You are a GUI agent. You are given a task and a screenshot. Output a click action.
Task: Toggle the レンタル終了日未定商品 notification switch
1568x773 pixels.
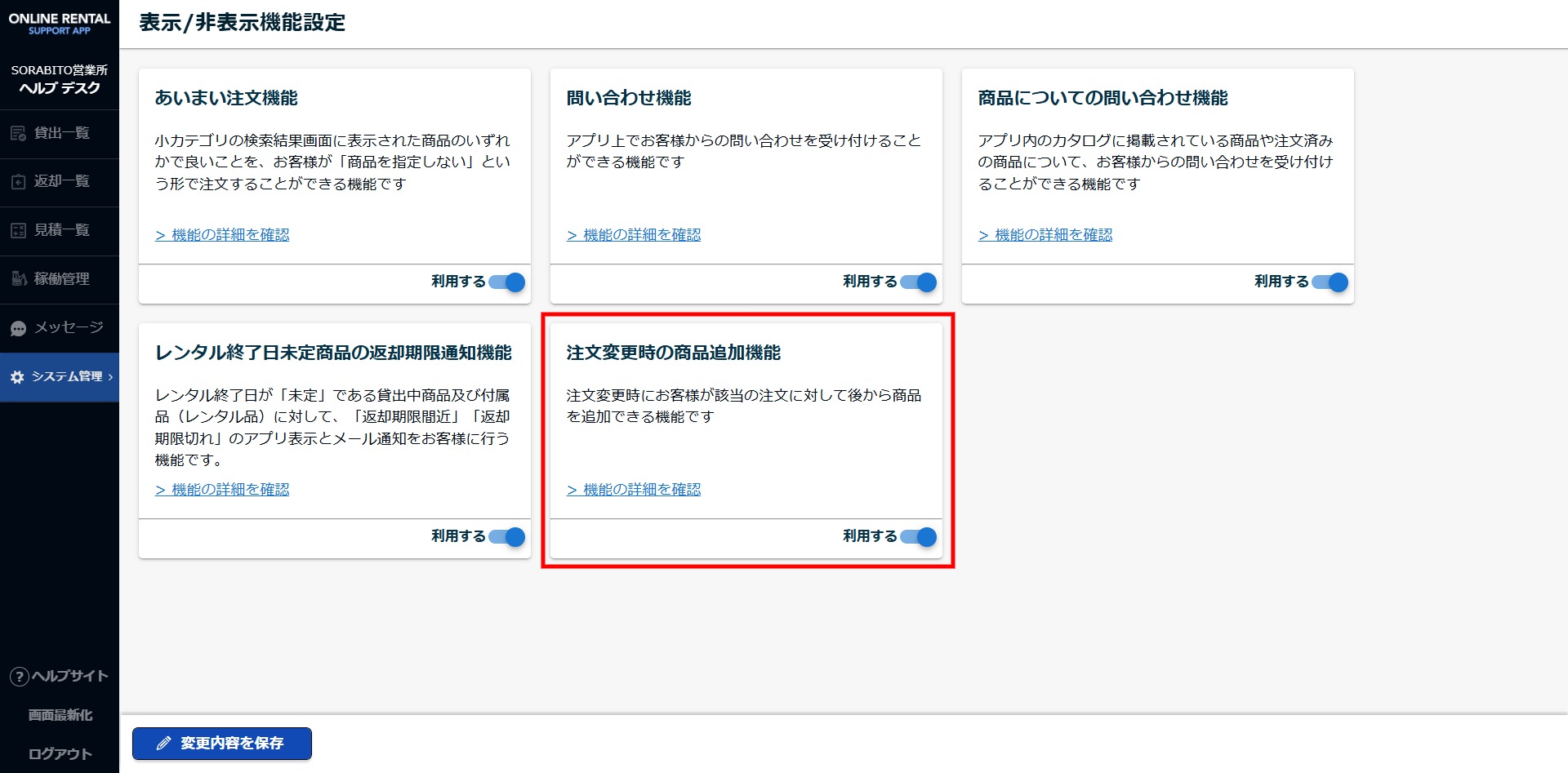point(507,537)
